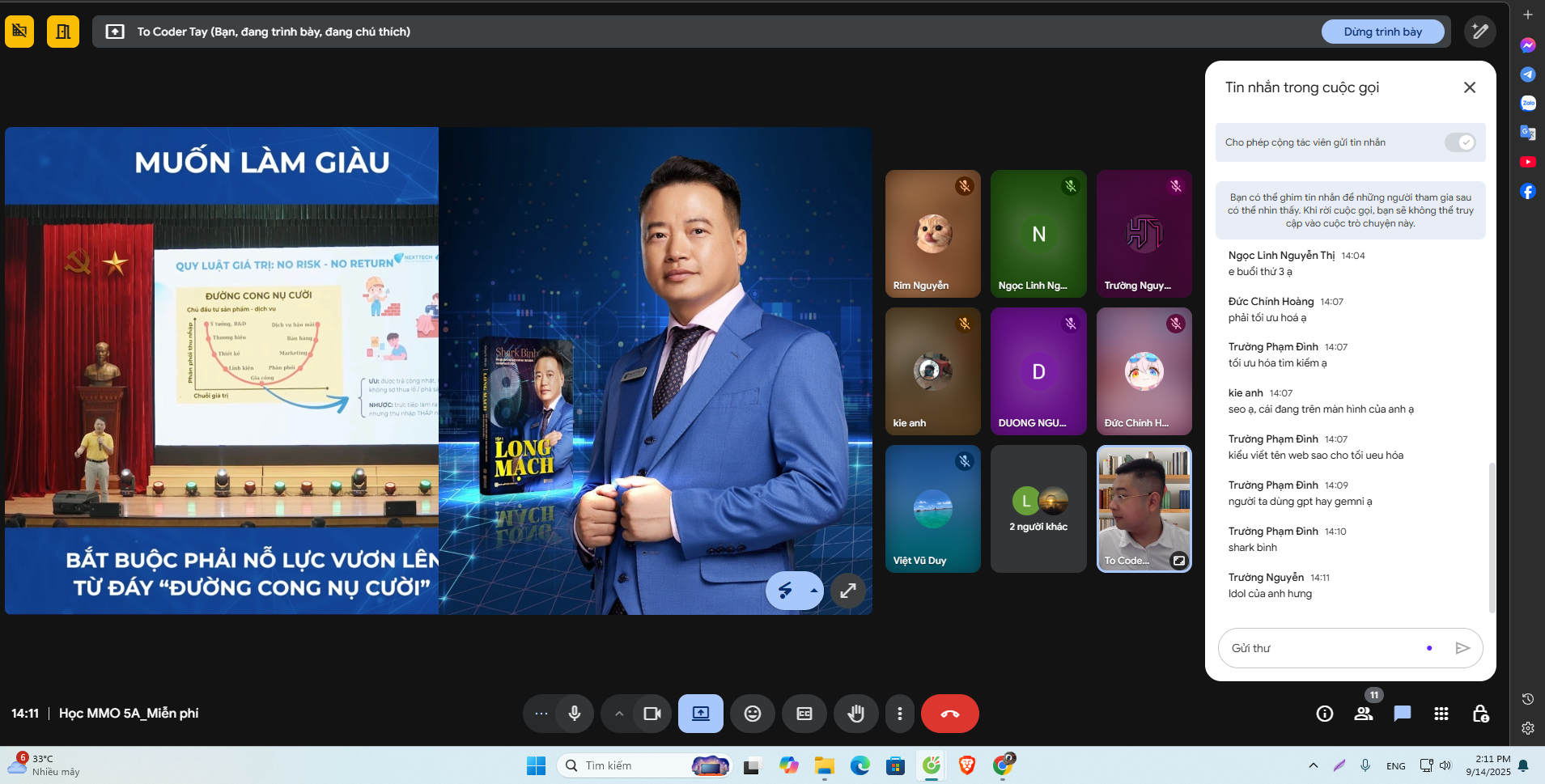Open the '2 người khác' tile
The height and width of the screenshot is (784, 1545).
point(1038,509)
